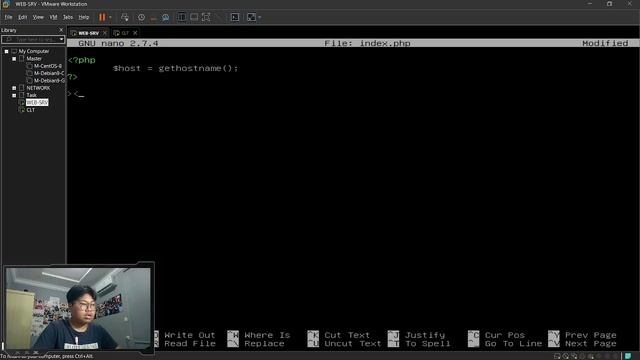Open the File menu

(x=8, y=17)
